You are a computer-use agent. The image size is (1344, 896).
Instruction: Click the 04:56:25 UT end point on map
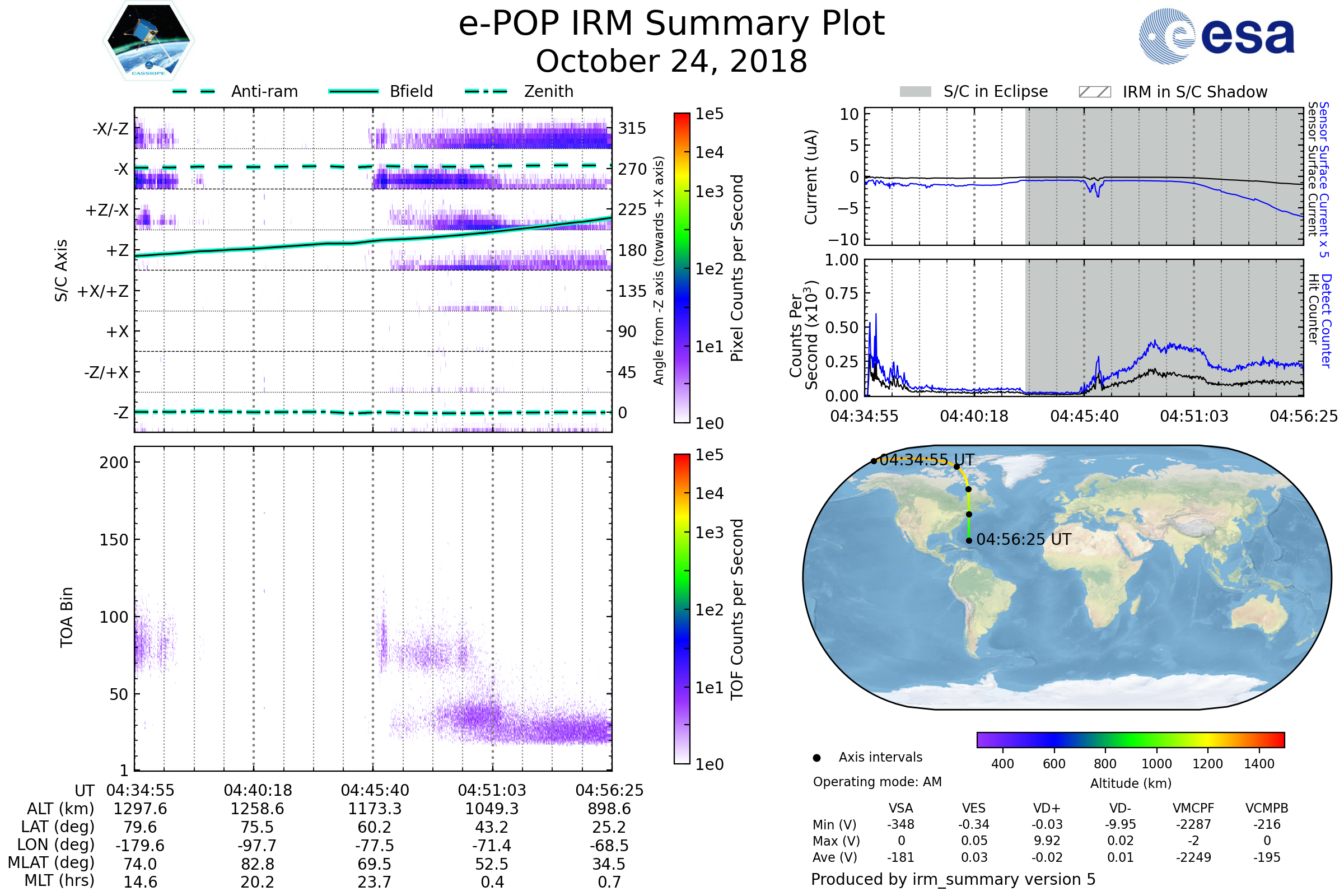[x=969, y=540]
